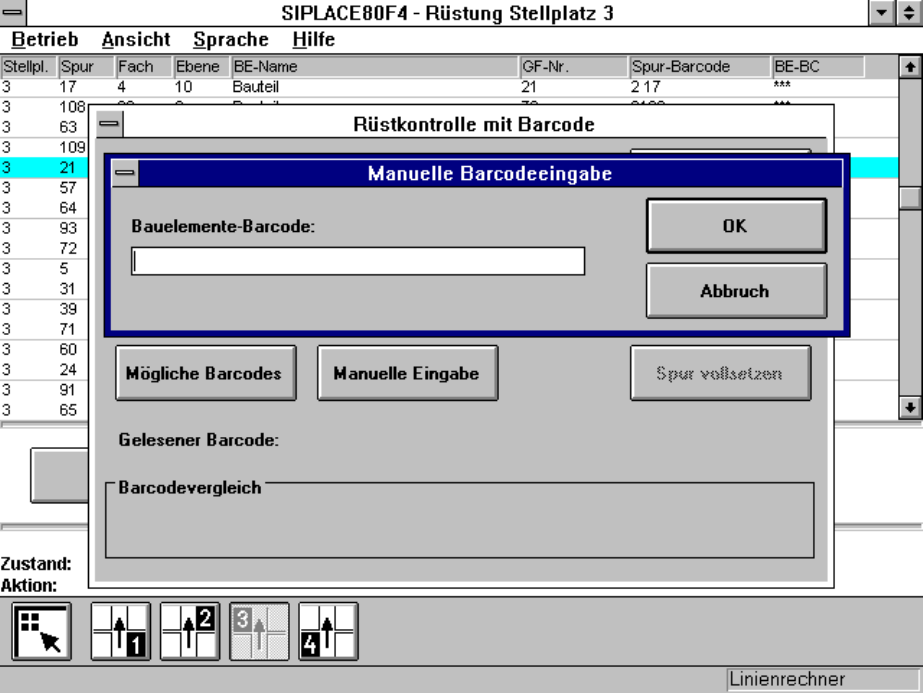Select the greyed Stellplatz 3 toolbar icon

(x=259, y=632)
